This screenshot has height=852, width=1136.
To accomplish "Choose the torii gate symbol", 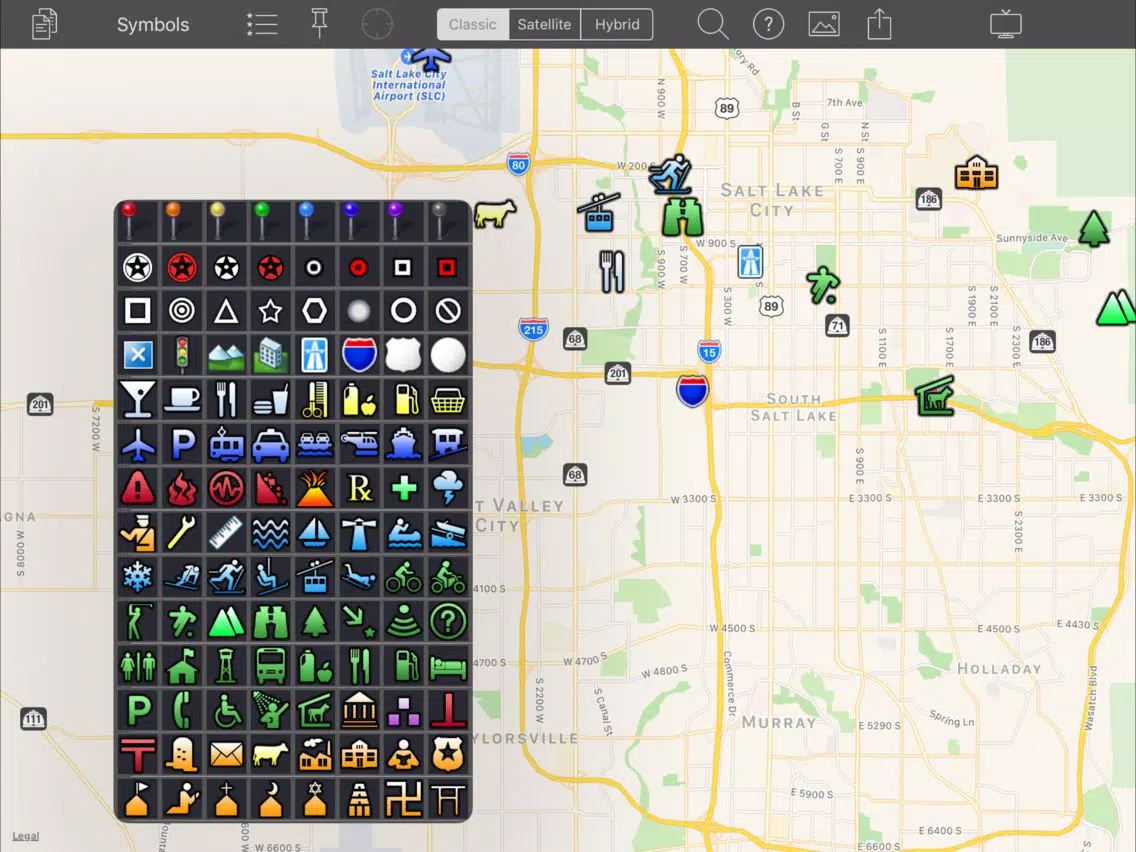I will click(448, 799).
